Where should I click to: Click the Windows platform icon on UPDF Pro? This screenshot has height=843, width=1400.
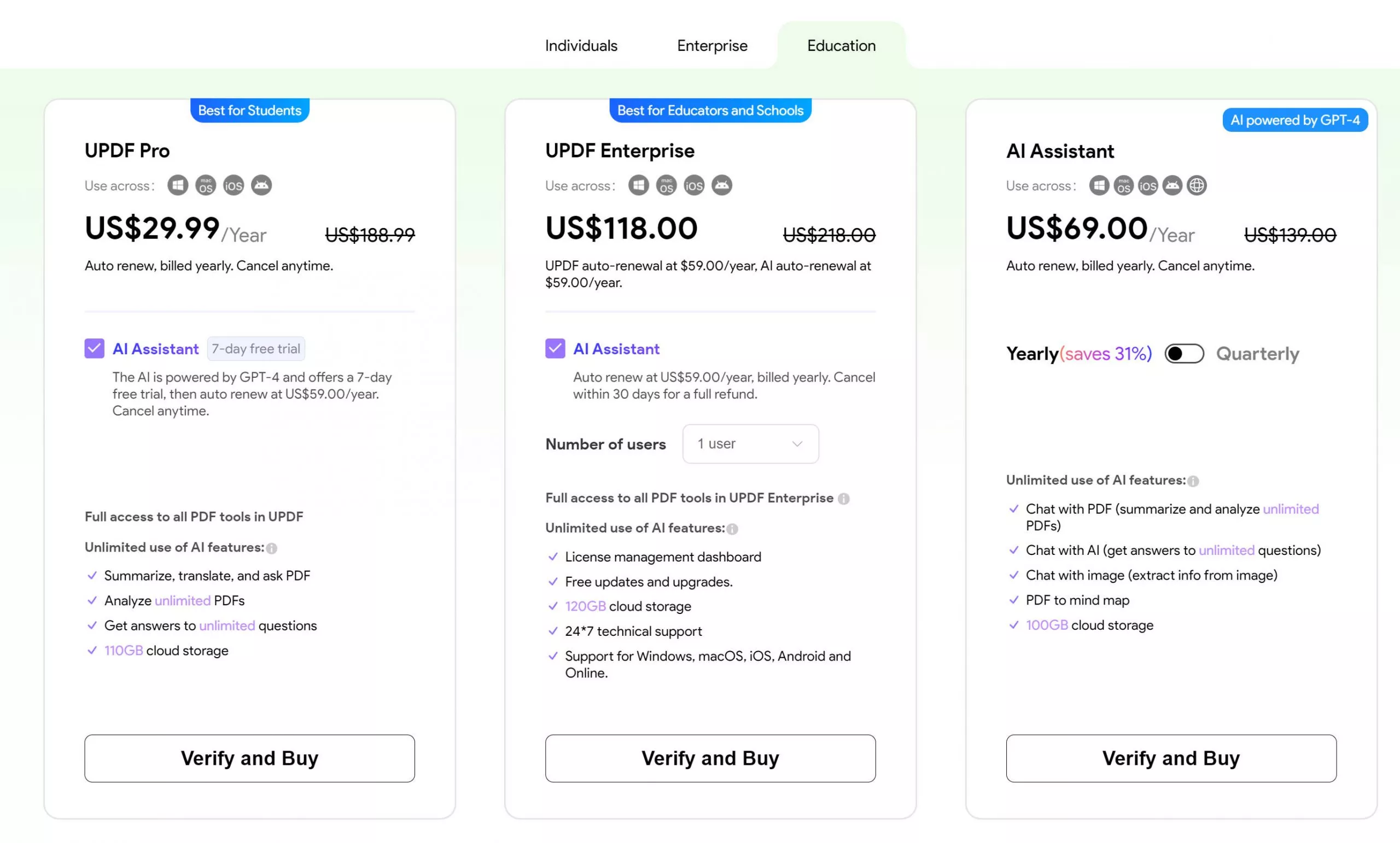(178, 185)
